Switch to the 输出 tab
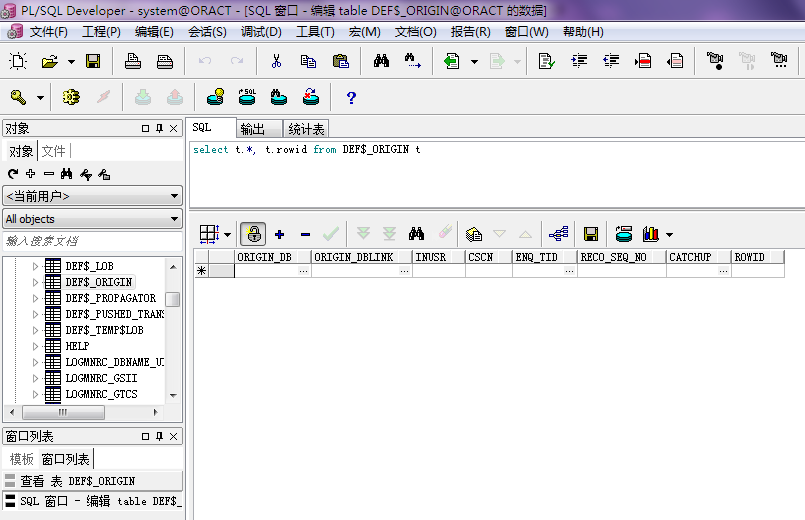805x520 pixels. point(259,129)
